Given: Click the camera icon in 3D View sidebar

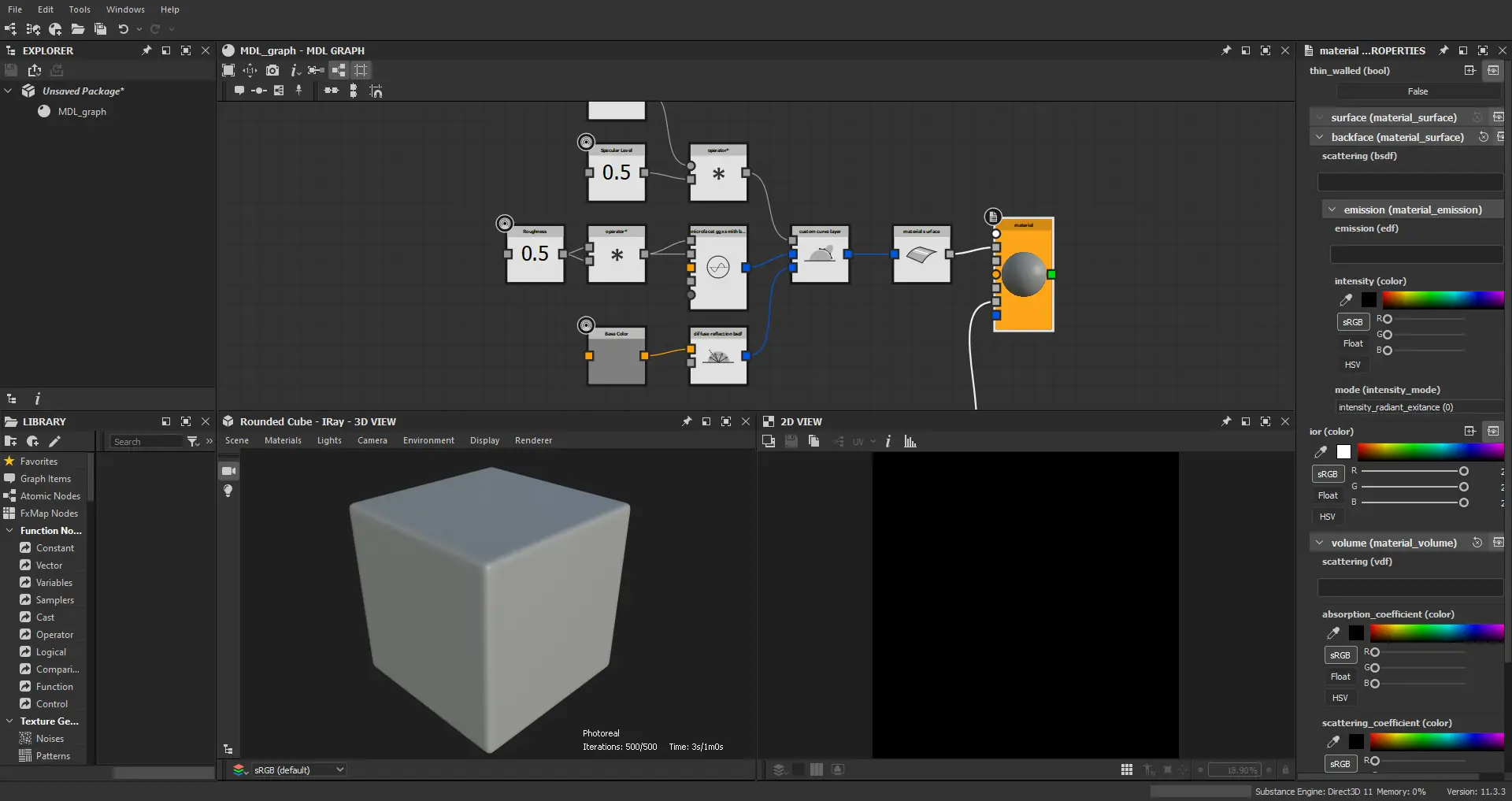Looking at the screenshot, I should [228, 471].
